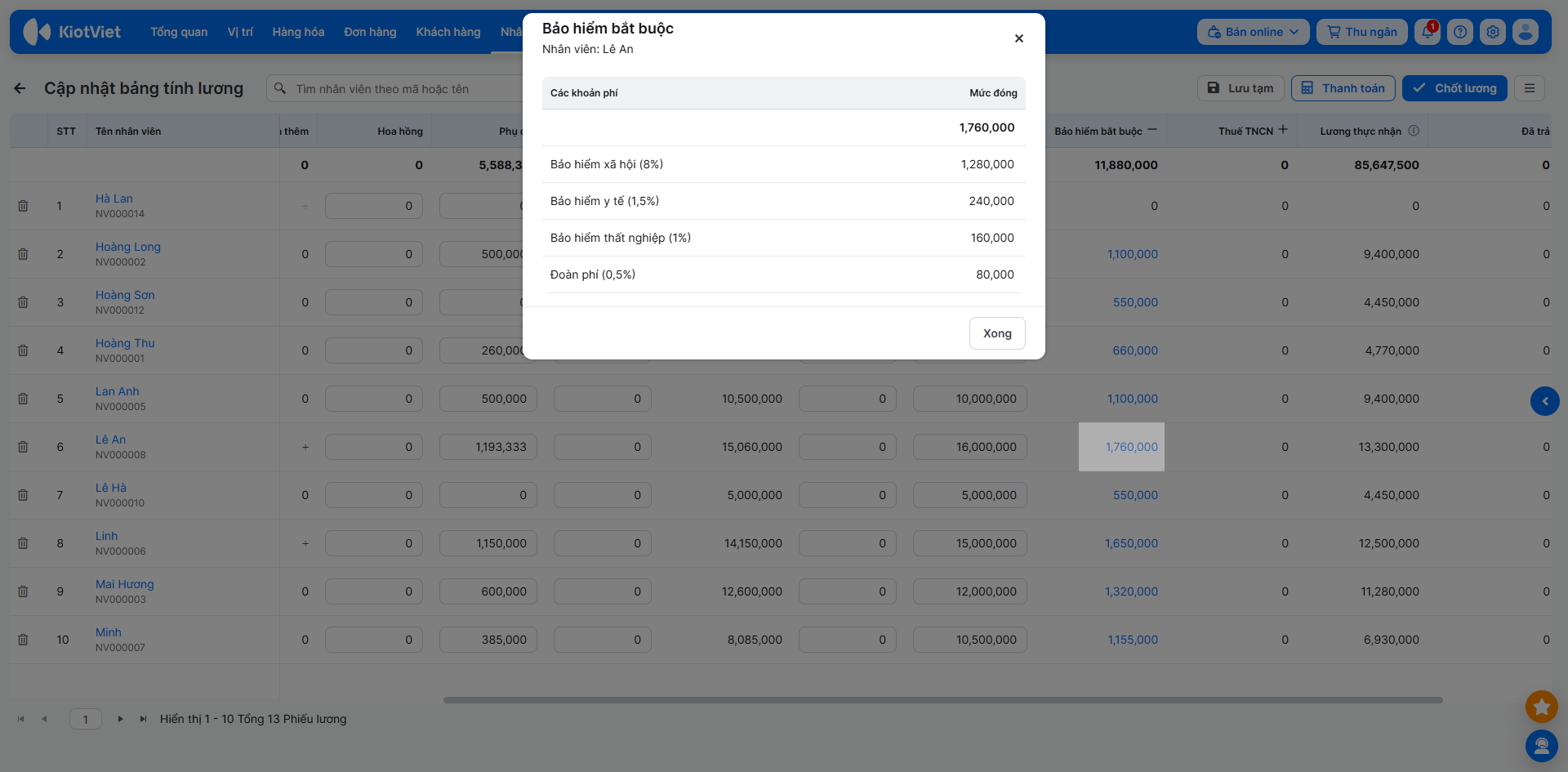This screenshot has width=1568, height=772.
Task: Expand the Thuế TNCN column plus
Action: click(1283, 130)
